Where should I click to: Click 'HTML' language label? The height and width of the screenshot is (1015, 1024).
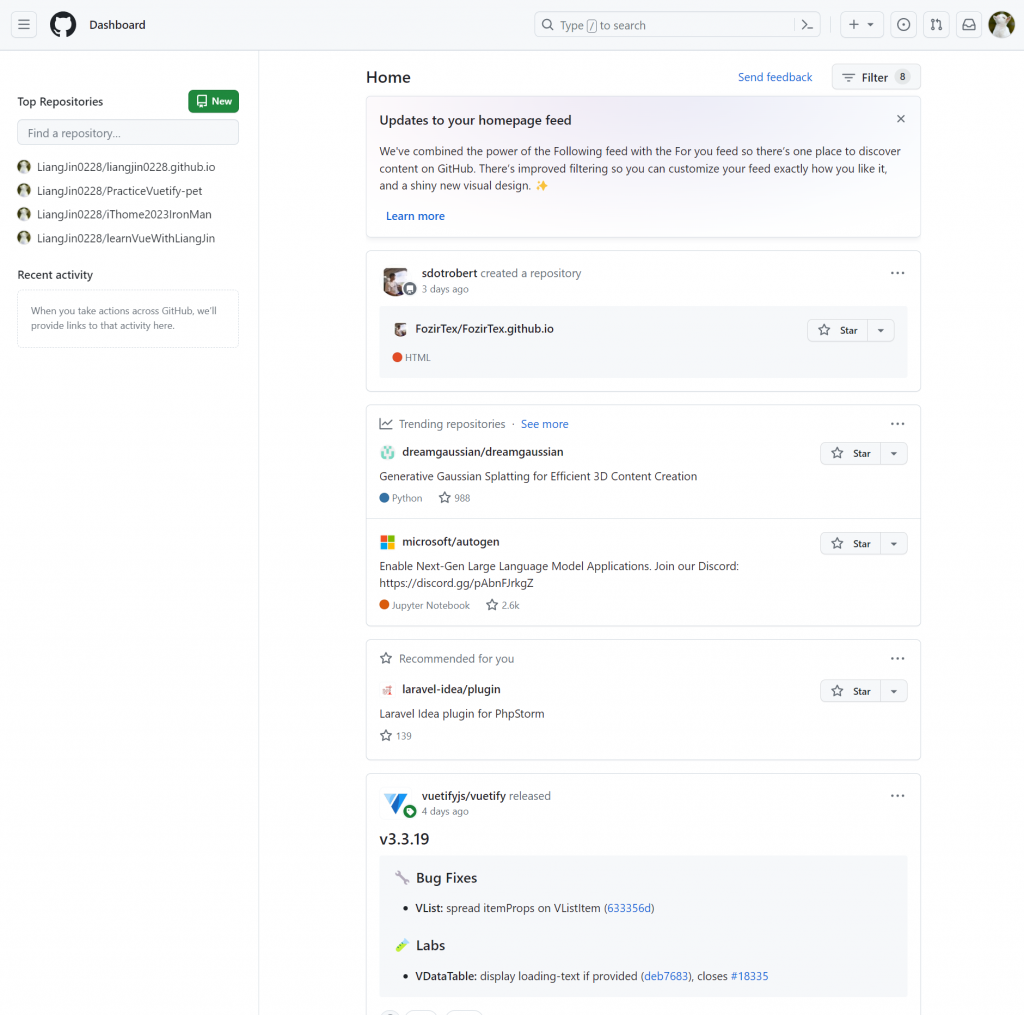417,358
